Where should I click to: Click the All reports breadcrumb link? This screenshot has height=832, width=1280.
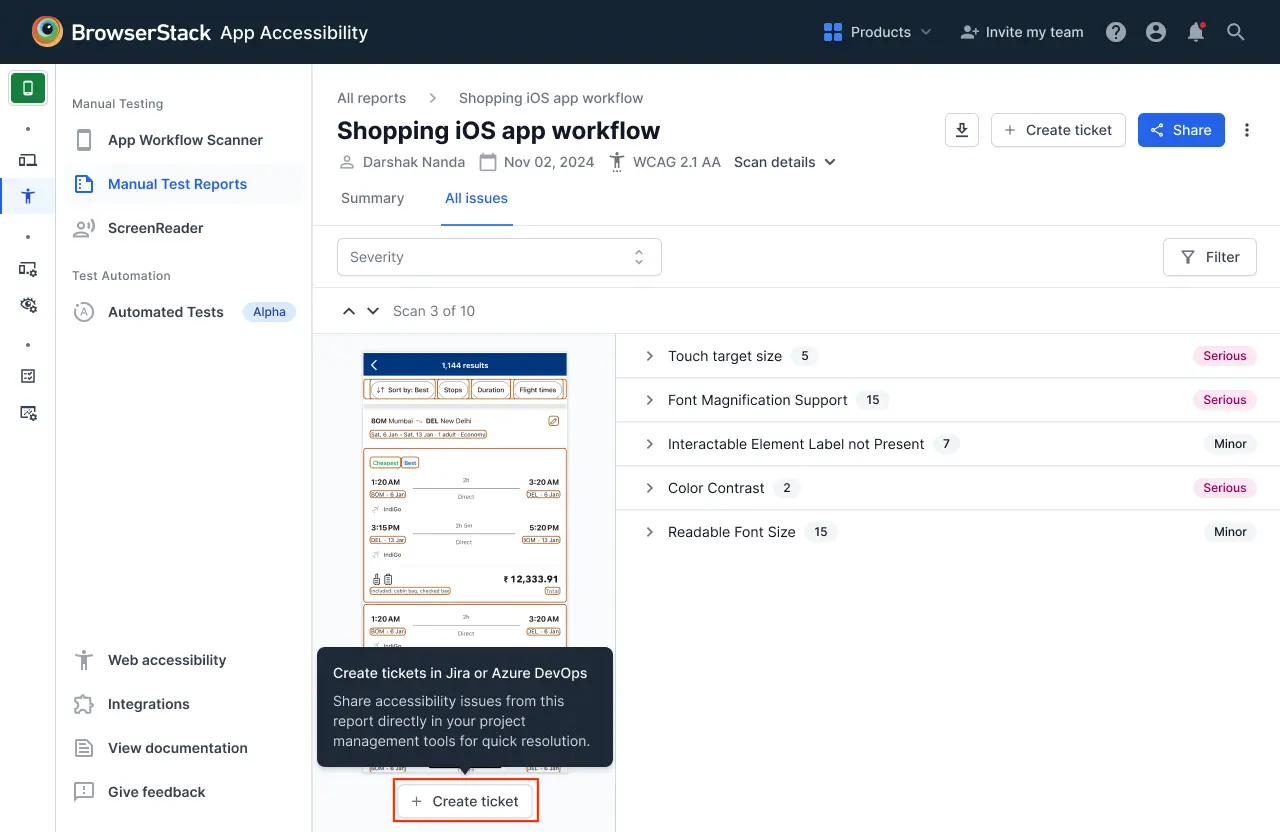coord(371,98)
